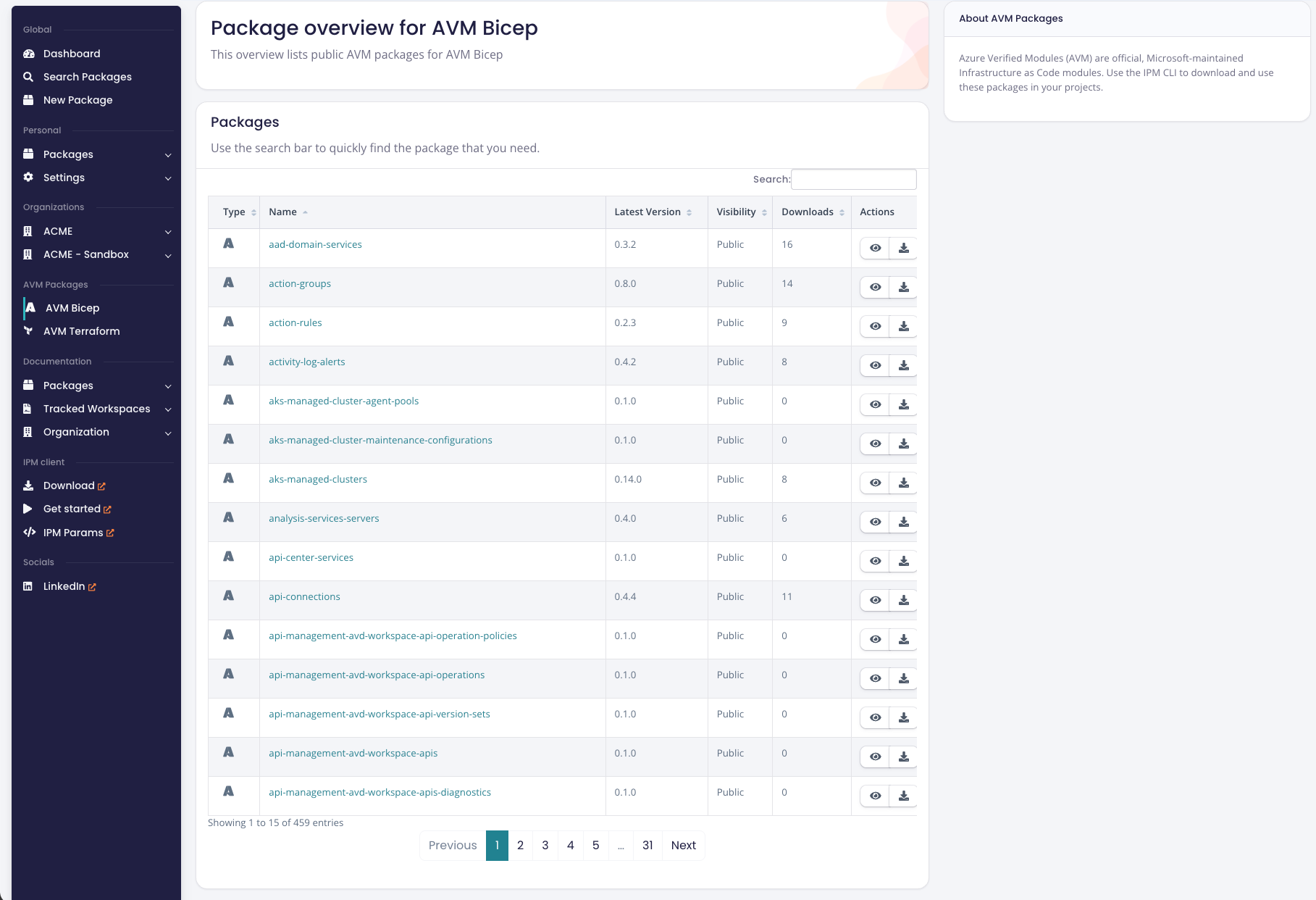
Task: Download the api-management-avd-workspace-apis-diagnostics package
Action: [904, 796]
